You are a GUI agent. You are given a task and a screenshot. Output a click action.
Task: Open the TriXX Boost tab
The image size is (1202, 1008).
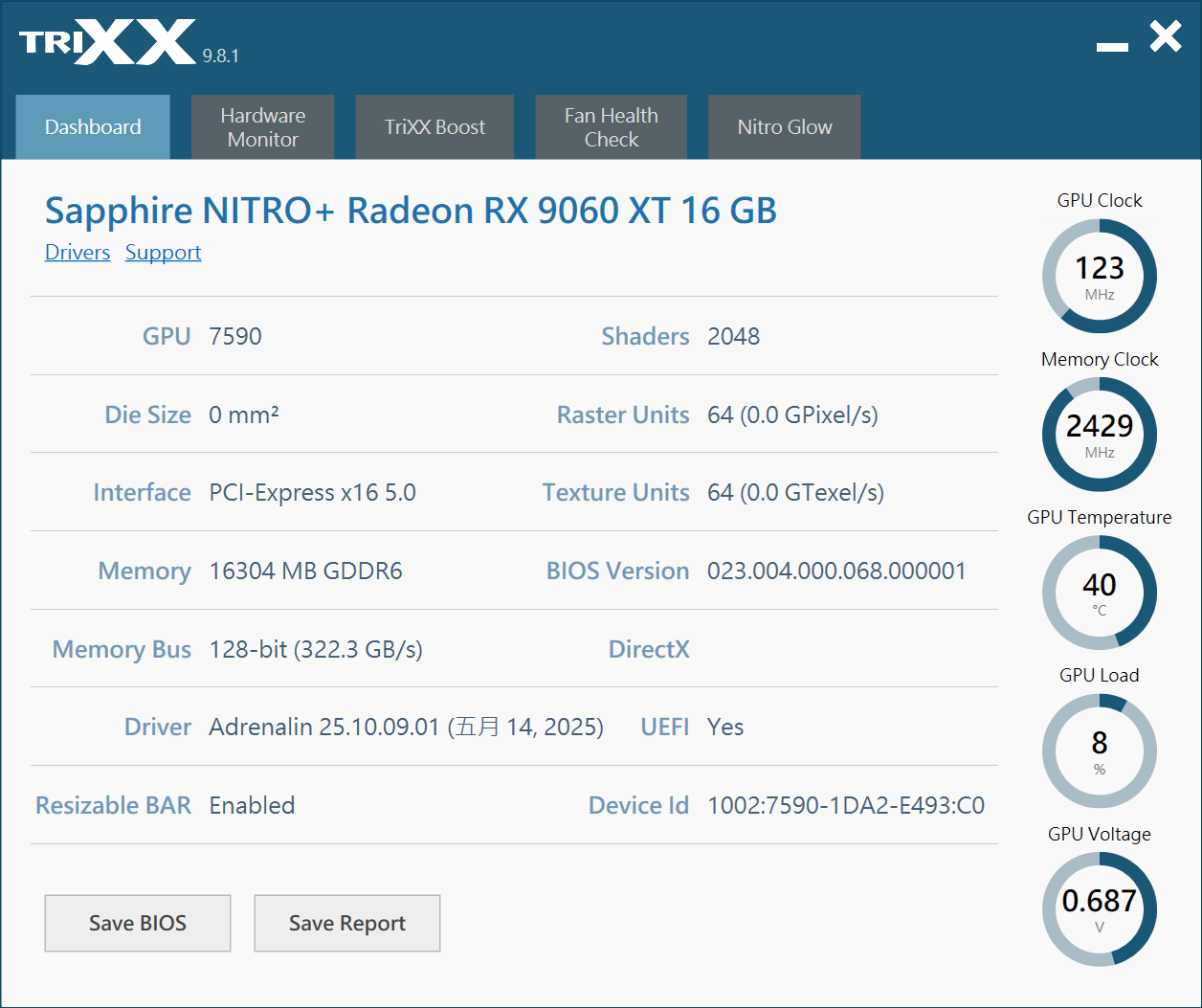click(x=434, y=126)
